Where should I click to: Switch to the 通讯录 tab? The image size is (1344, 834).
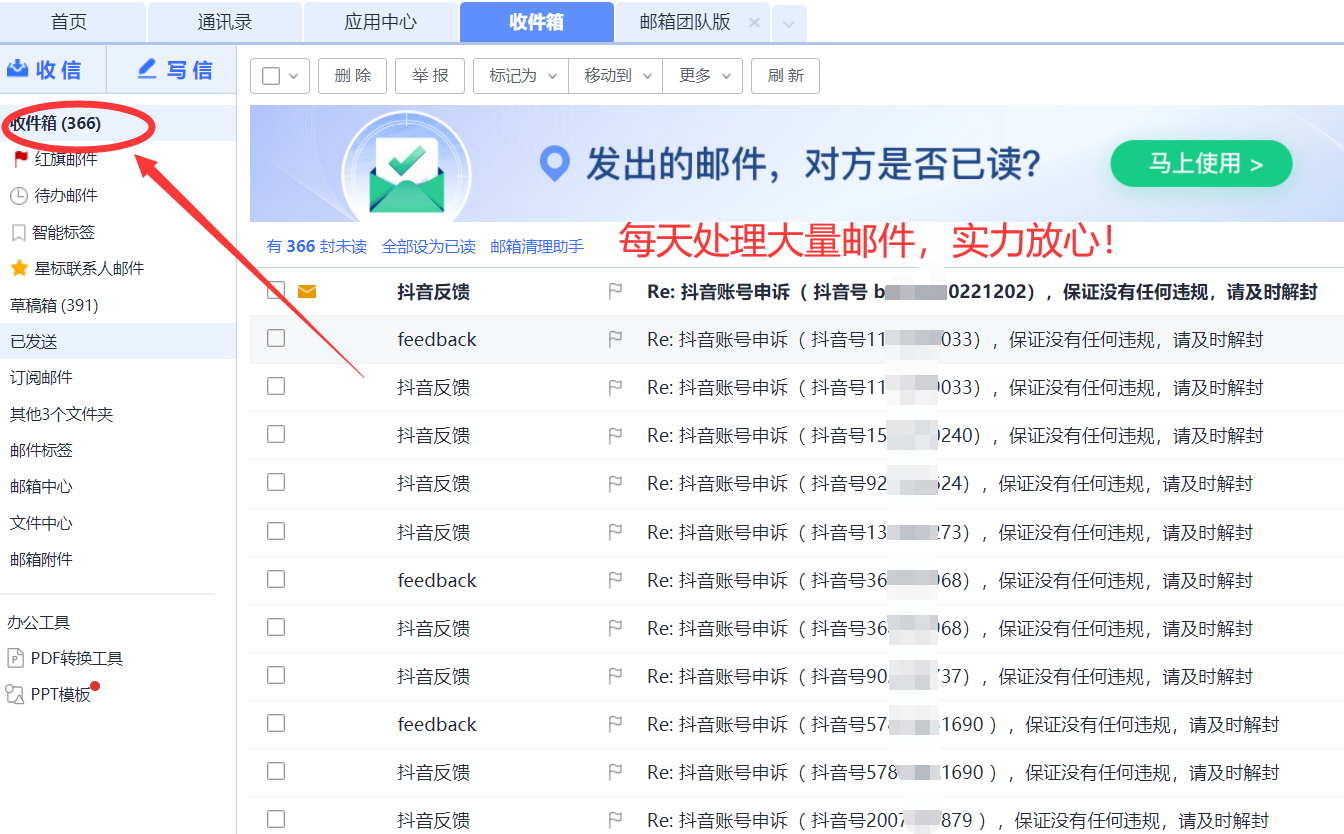(225, 22)
